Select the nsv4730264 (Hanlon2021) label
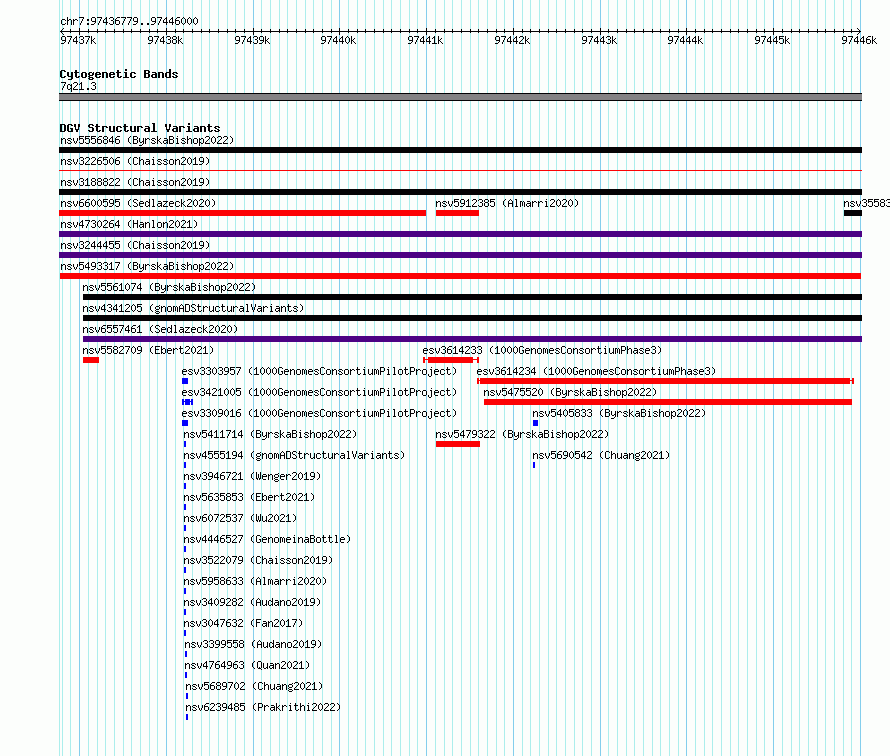890x756 pixels. (x=129, y=224)
